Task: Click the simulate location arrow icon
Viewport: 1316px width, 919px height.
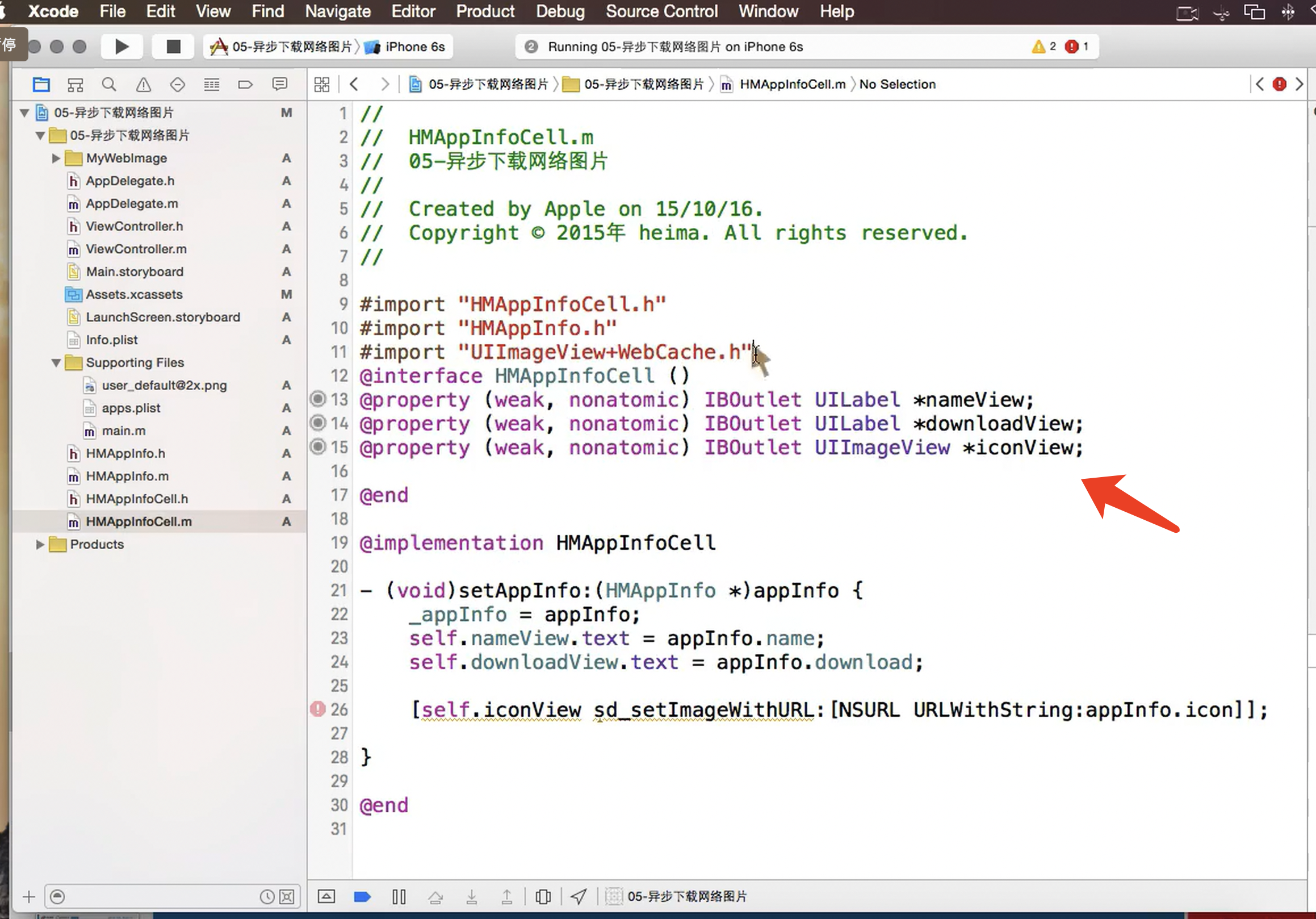Action: coord(579,897)
